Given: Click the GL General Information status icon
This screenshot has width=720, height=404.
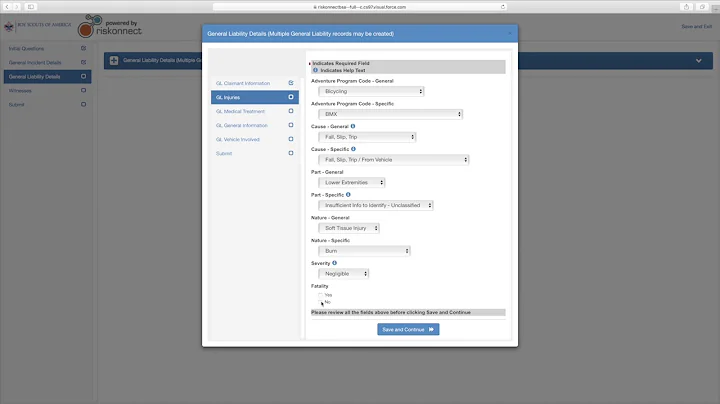Looking at the screenshot, I should 291,125.
